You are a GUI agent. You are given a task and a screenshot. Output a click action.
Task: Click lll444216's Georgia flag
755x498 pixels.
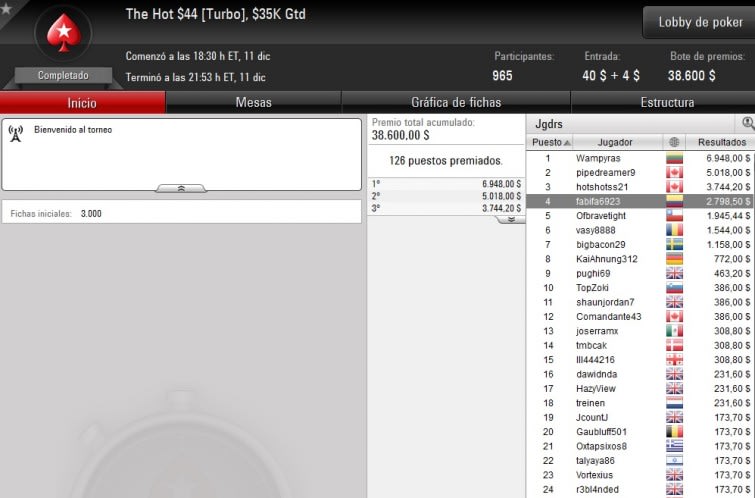click(675, 360)
